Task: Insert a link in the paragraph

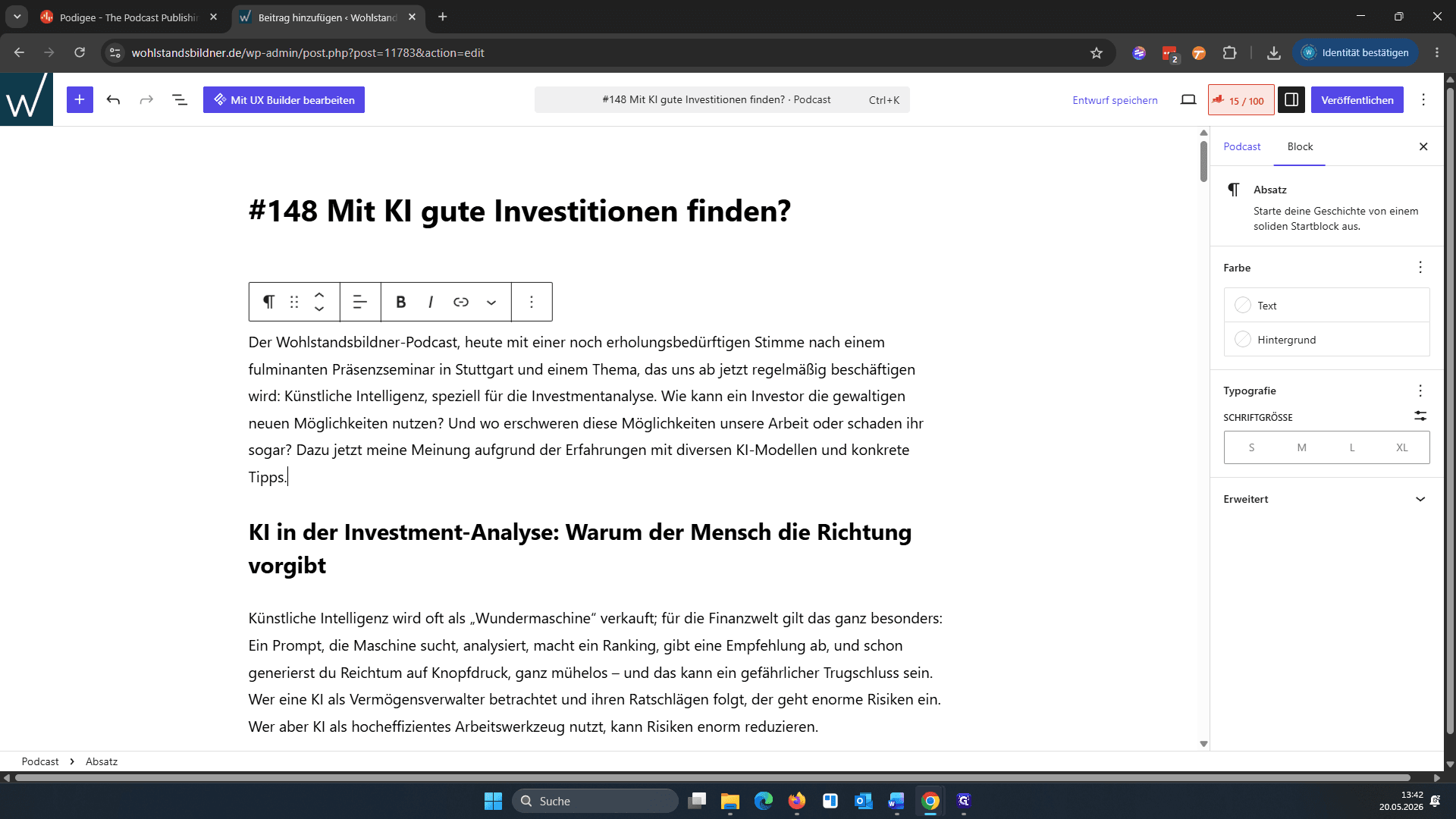Action: tap(461, 302)
